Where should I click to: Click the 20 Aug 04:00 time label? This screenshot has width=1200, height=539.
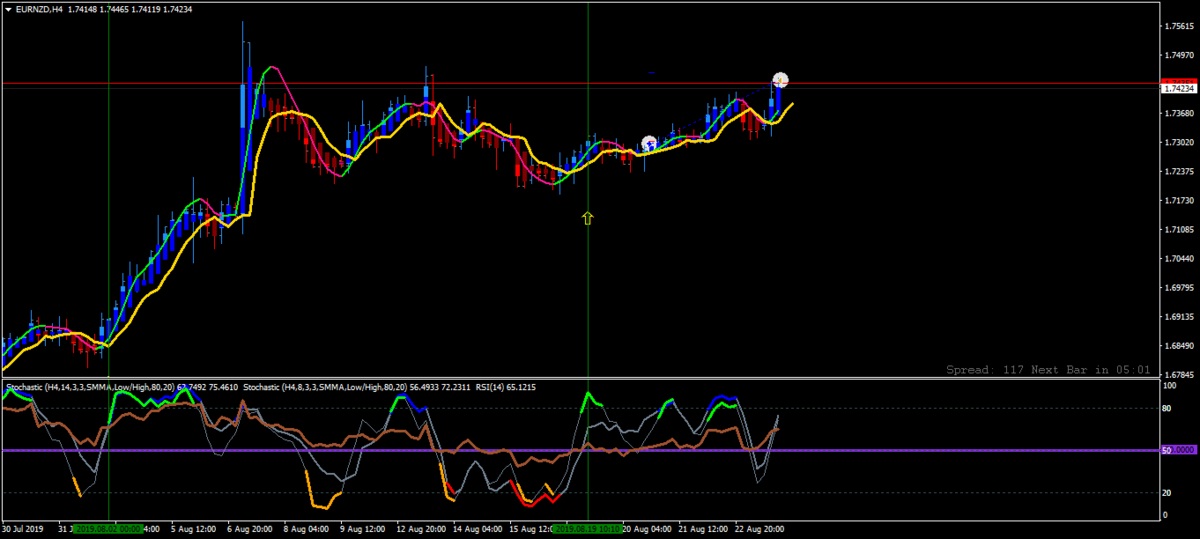coord(647,528)
